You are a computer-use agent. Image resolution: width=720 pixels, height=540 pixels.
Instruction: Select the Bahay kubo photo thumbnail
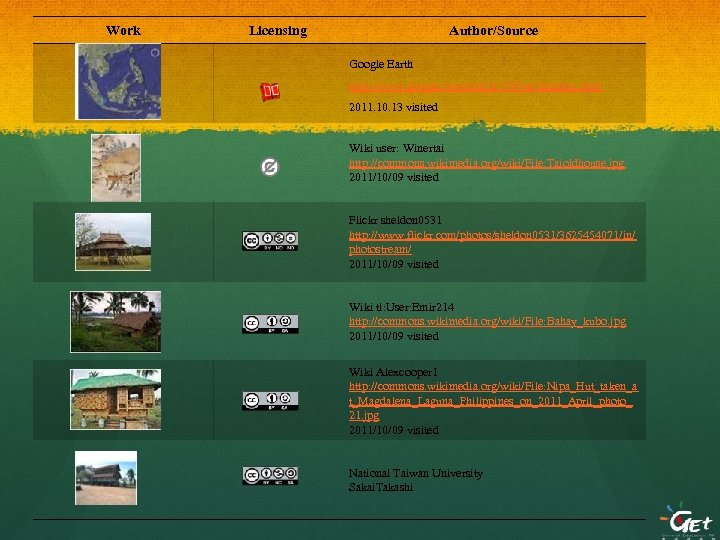click(116, 322)
